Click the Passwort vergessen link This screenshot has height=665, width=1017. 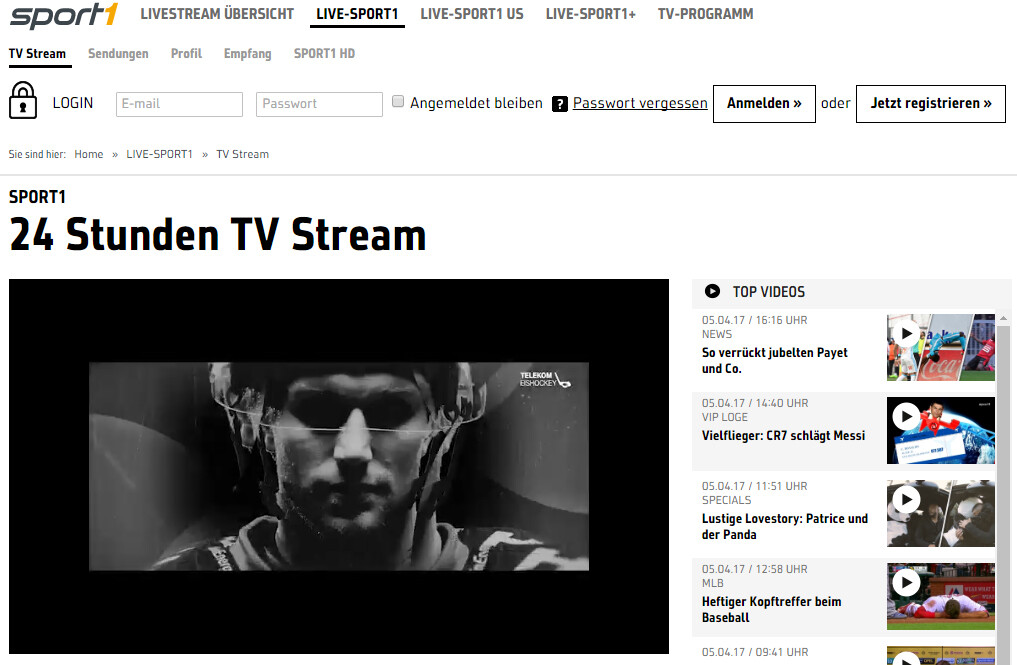click(640, 103)
